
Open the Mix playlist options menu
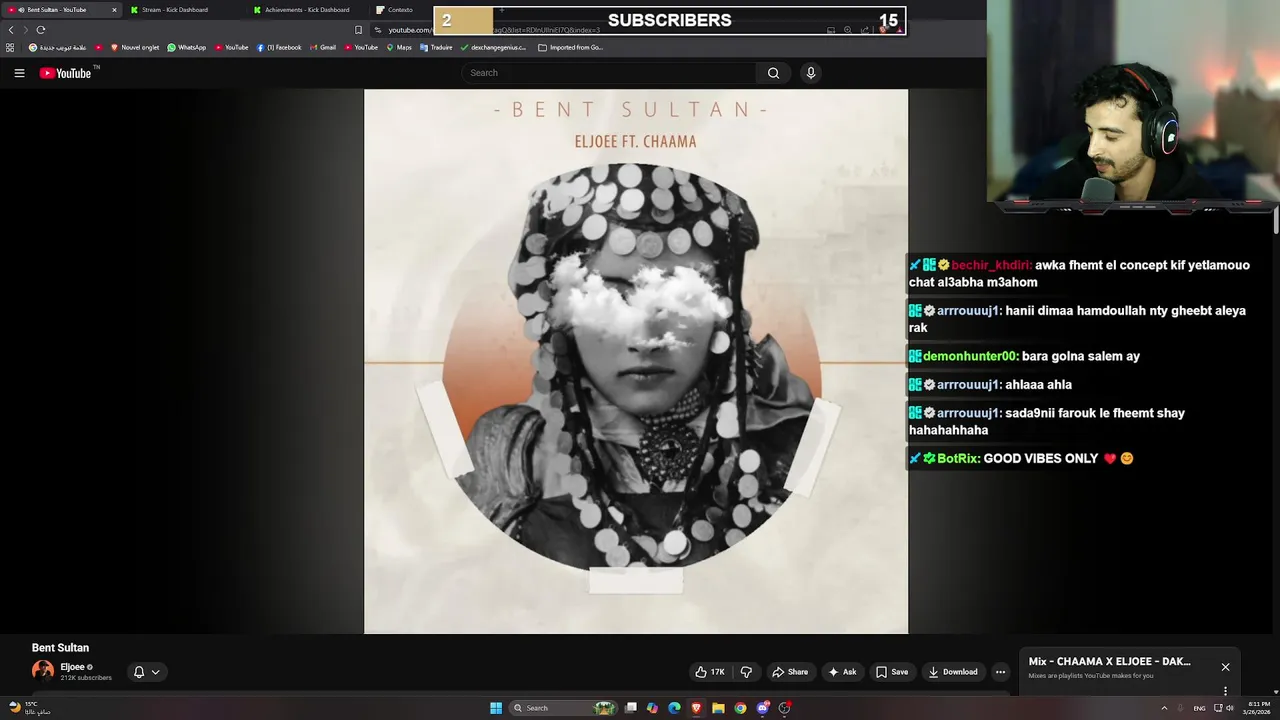point(1225,690)
